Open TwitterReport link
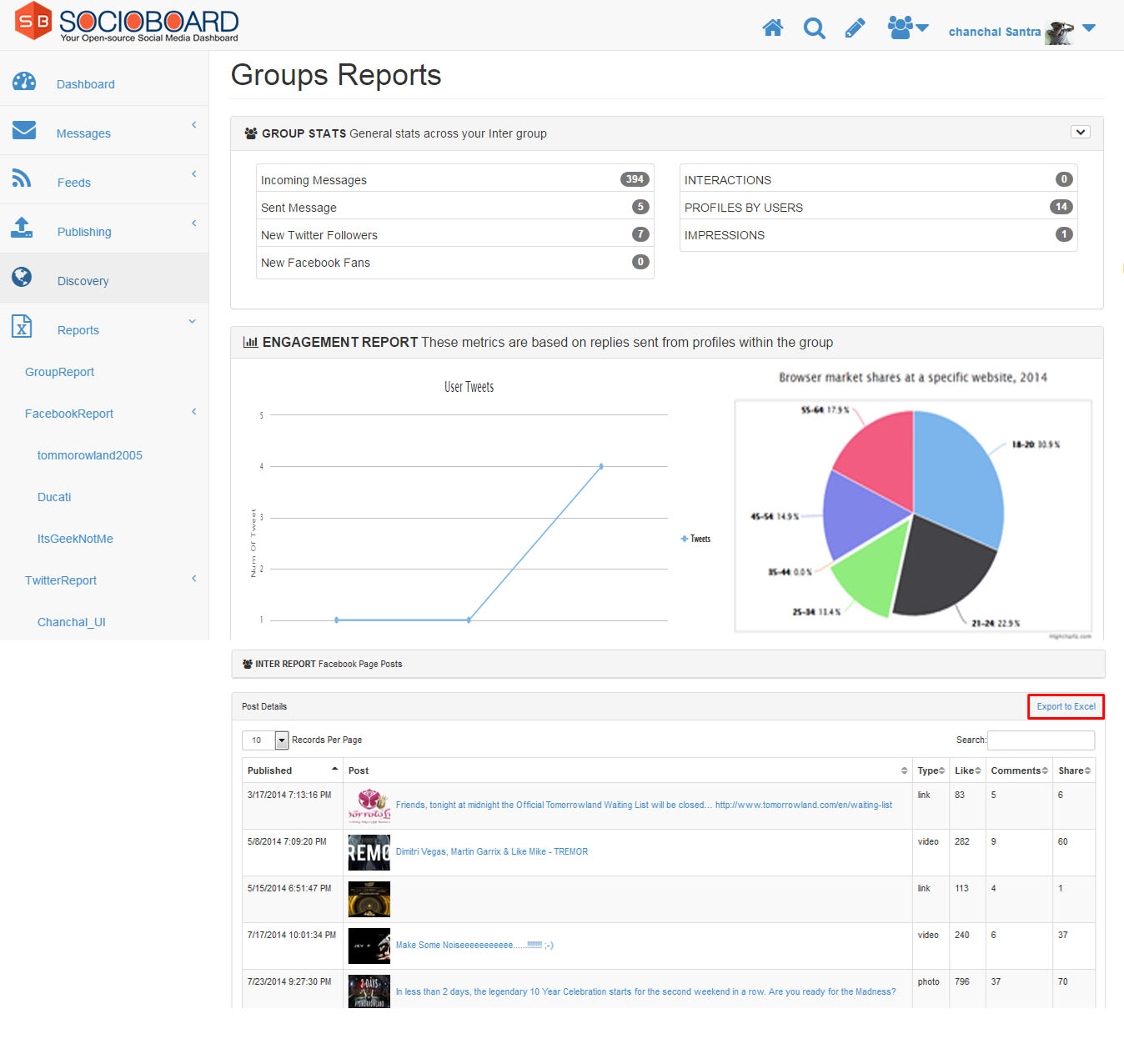Image resolution: width=1124 pixels, height=1064 pixels. (61, 580)
